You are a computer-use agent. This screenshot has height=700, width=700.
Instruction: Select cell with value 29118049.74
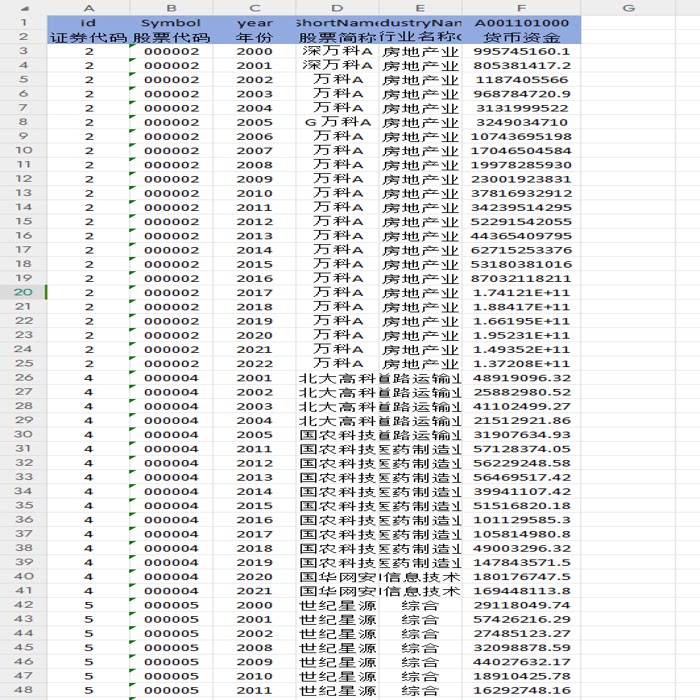coord(521,605)
